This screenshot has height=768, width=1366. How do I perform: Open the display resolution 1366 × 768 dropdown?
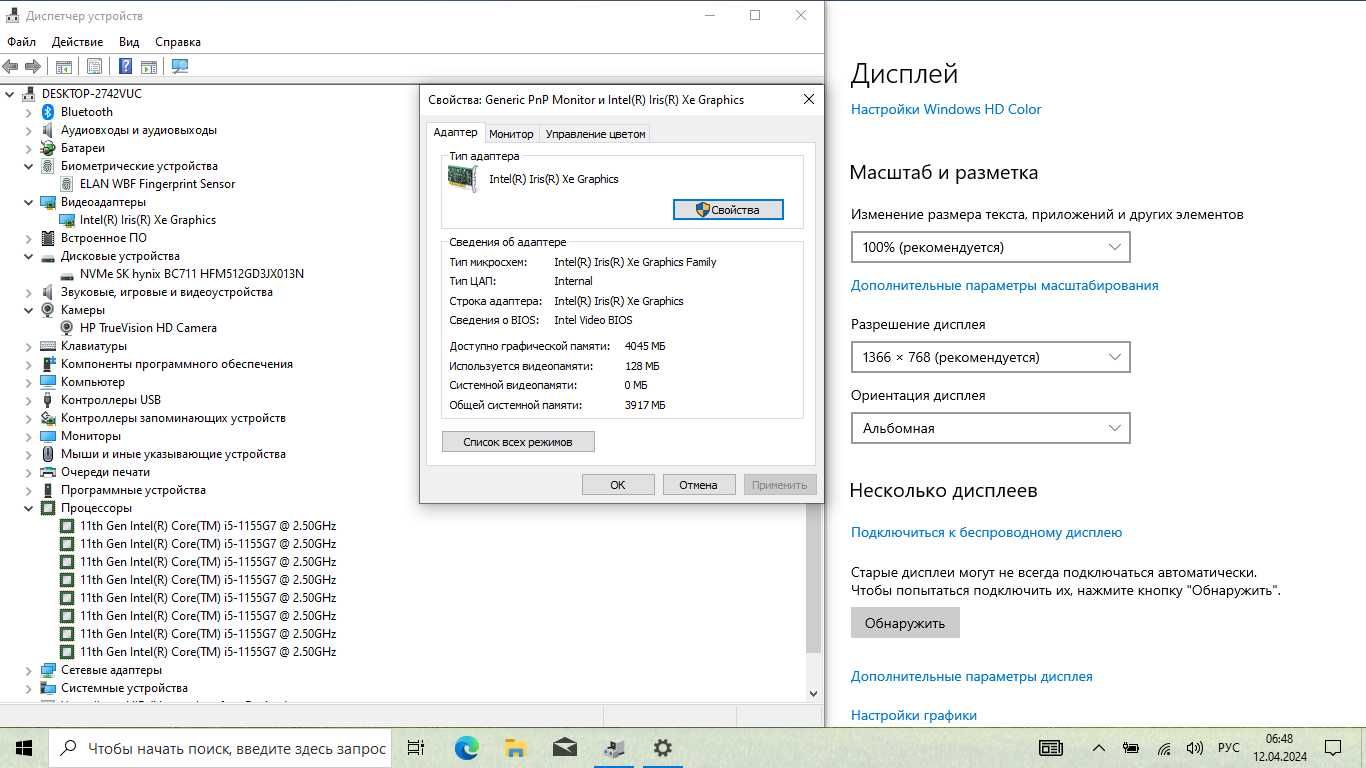[990, 357]
